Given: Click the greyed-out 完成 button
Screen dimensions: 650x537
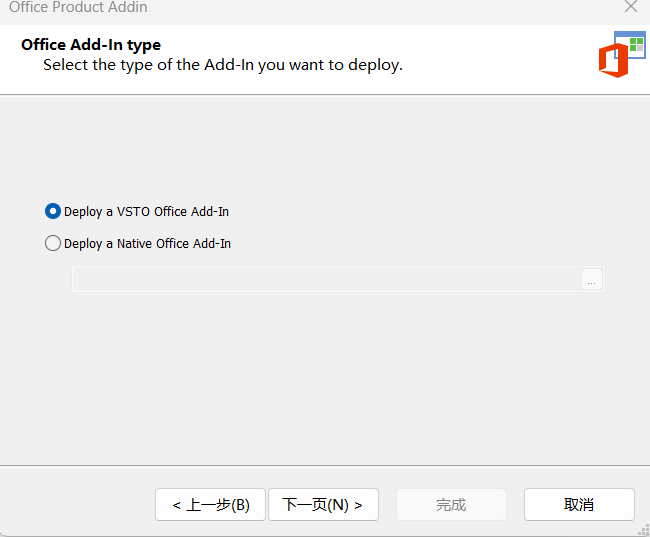Looking at the screenshot, I should (x=451, y=505).
